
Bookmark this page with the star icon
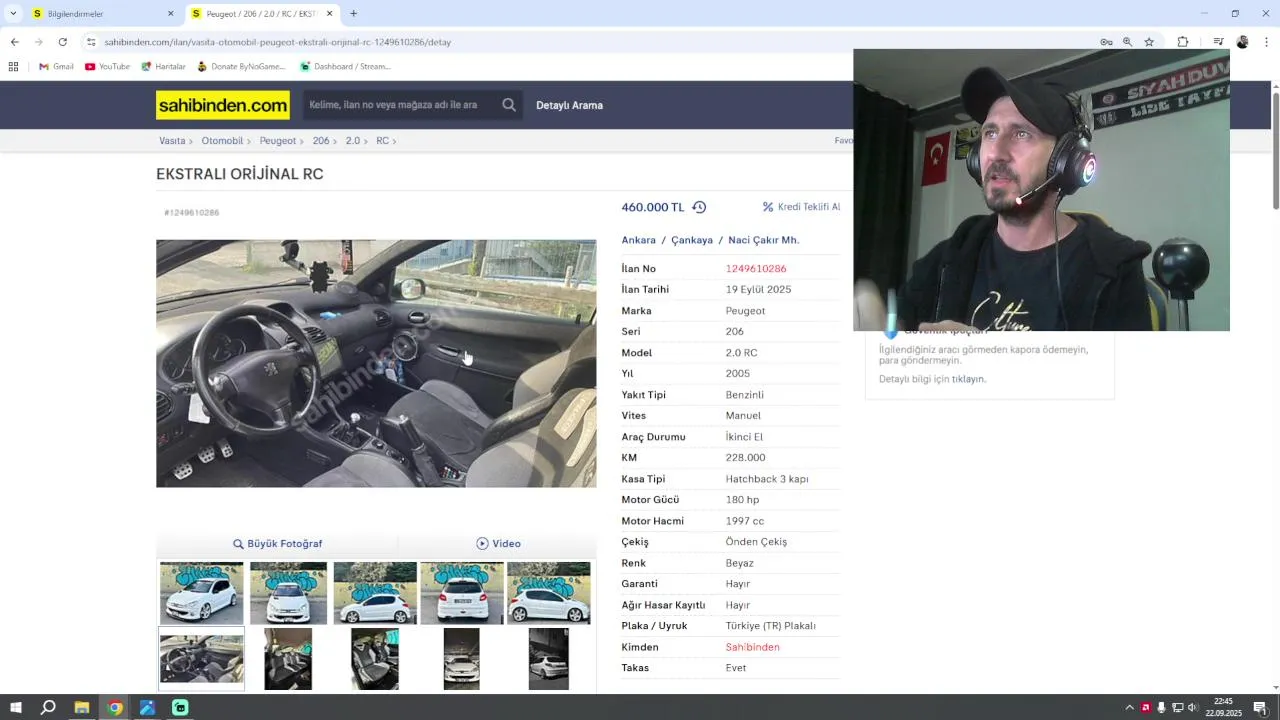[x=1149, y=42]
